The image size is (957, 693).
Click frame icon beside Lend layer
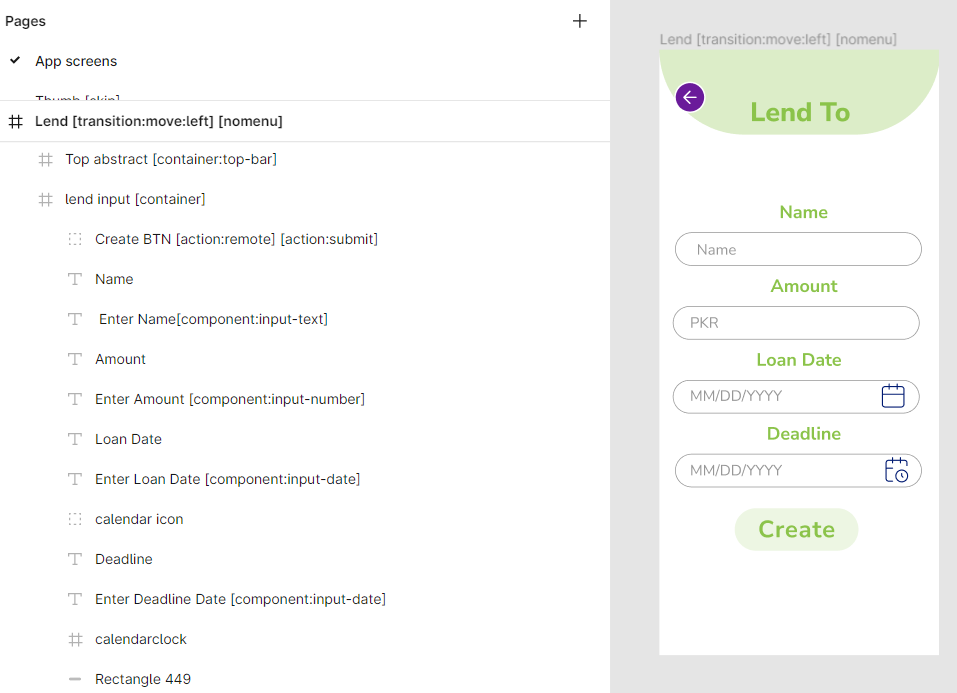(x=16, y=122)
